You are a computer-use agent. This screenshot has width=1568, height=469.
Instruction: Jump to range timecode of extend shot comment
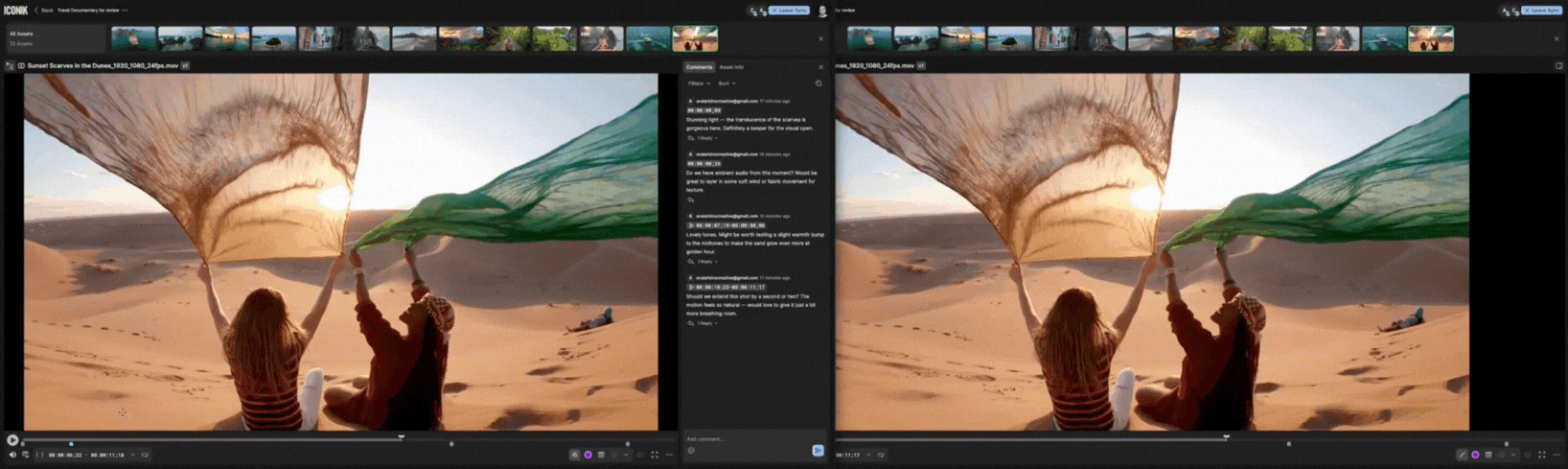pos(726,287)
